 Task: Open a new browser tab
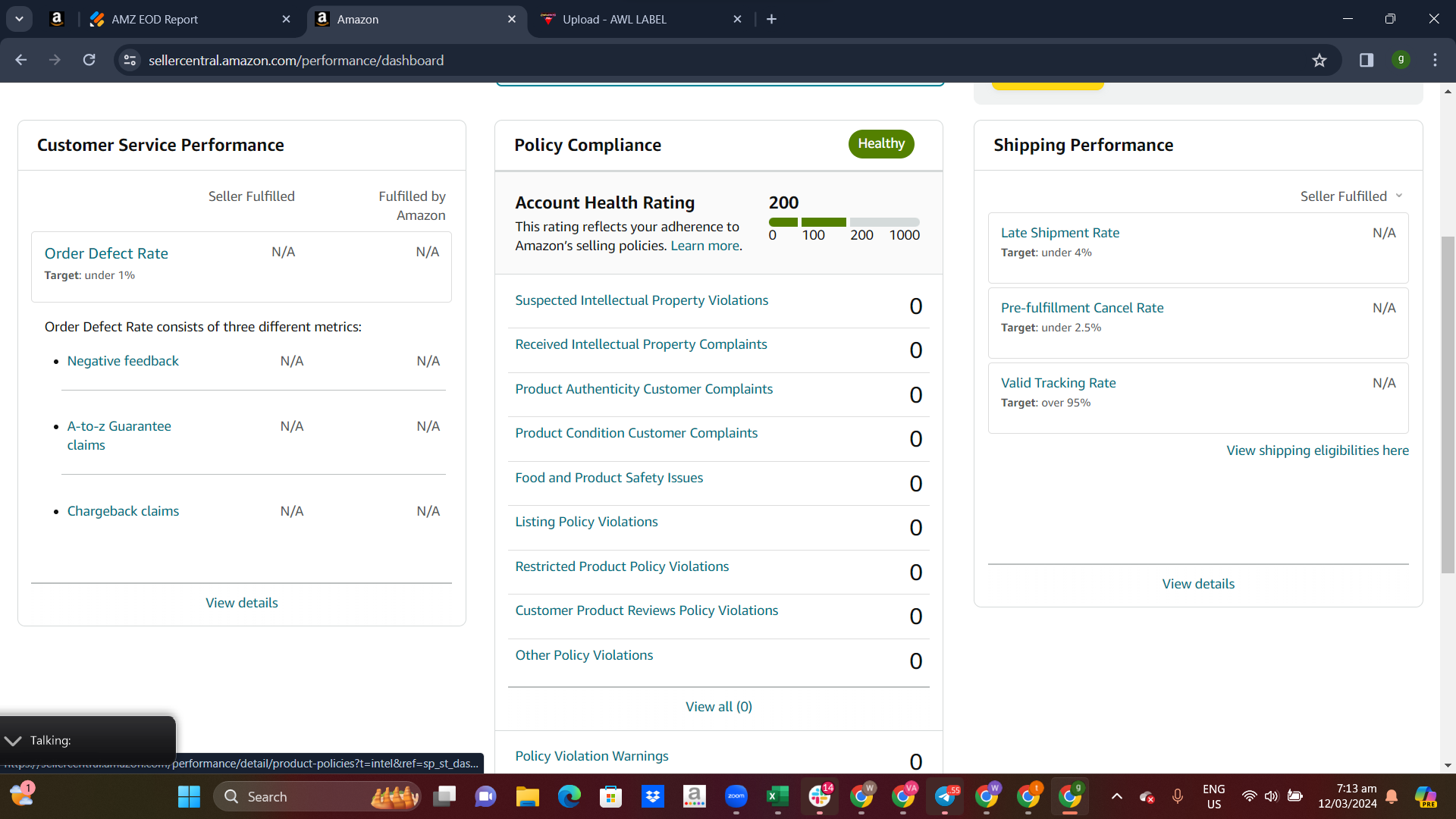tap(771, 19)
